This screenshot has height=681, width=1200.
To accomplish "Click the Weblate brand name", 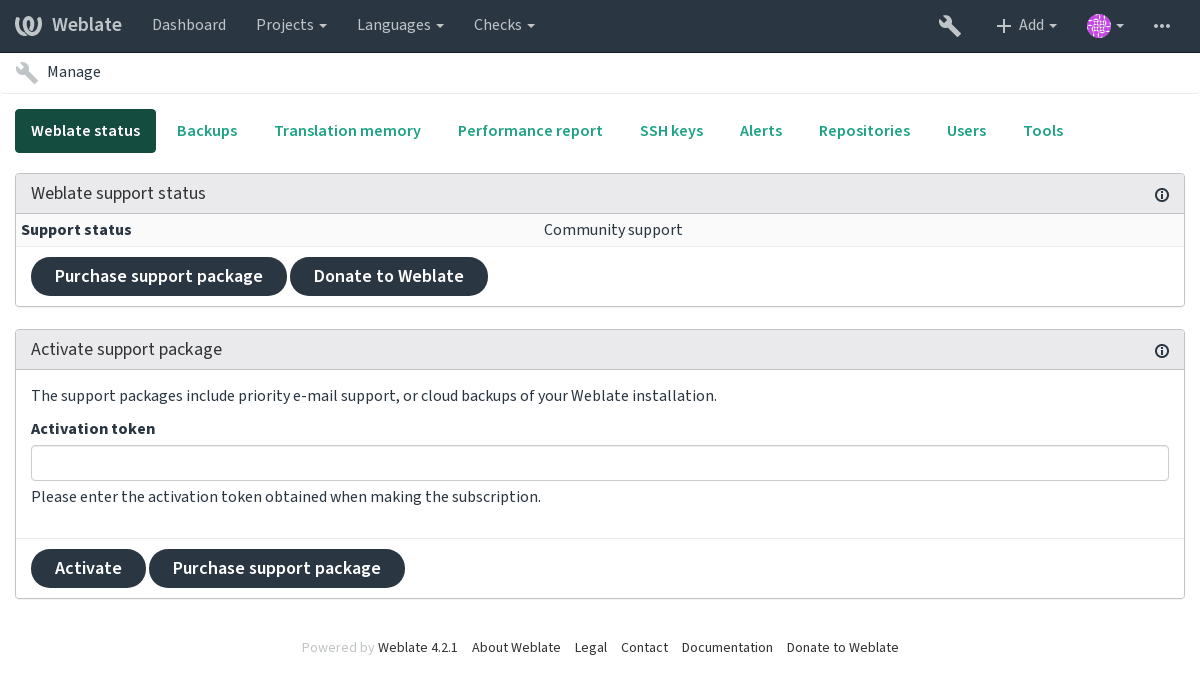I will [87, 25].
